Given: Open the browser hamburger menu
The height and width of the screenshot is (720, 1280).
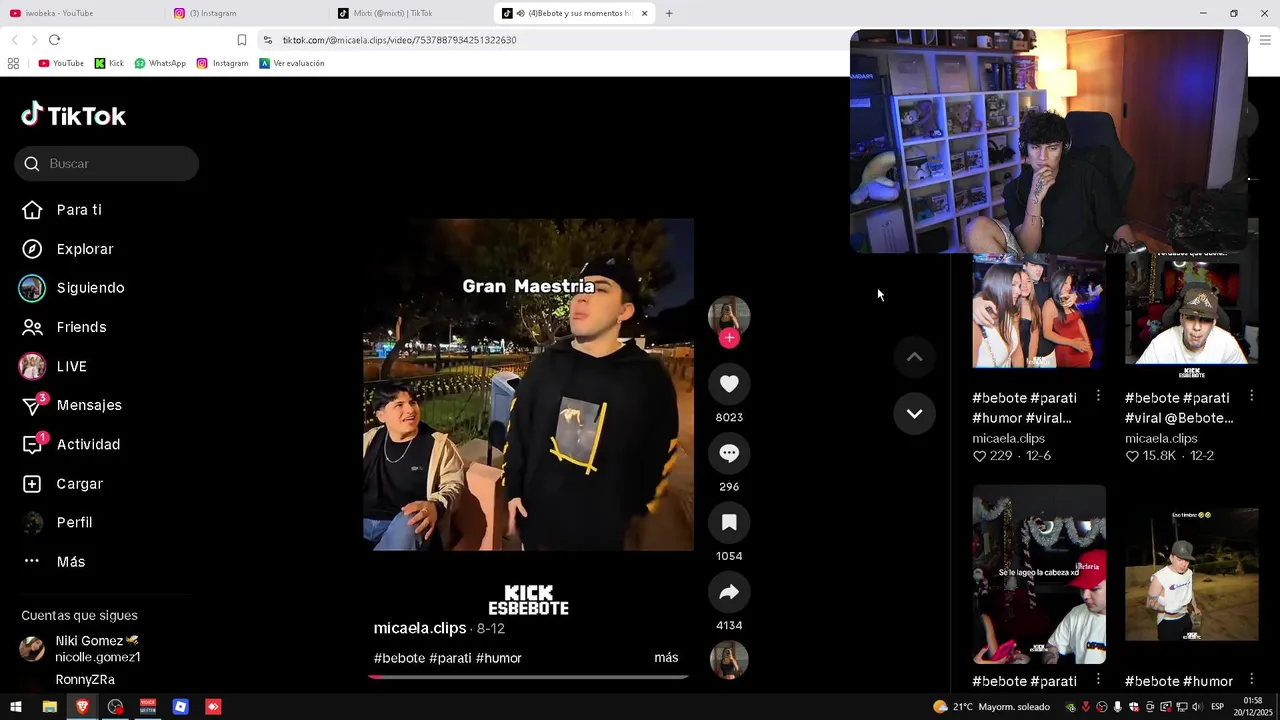Looking at the screenshot, I should (x=1265, y=40).
